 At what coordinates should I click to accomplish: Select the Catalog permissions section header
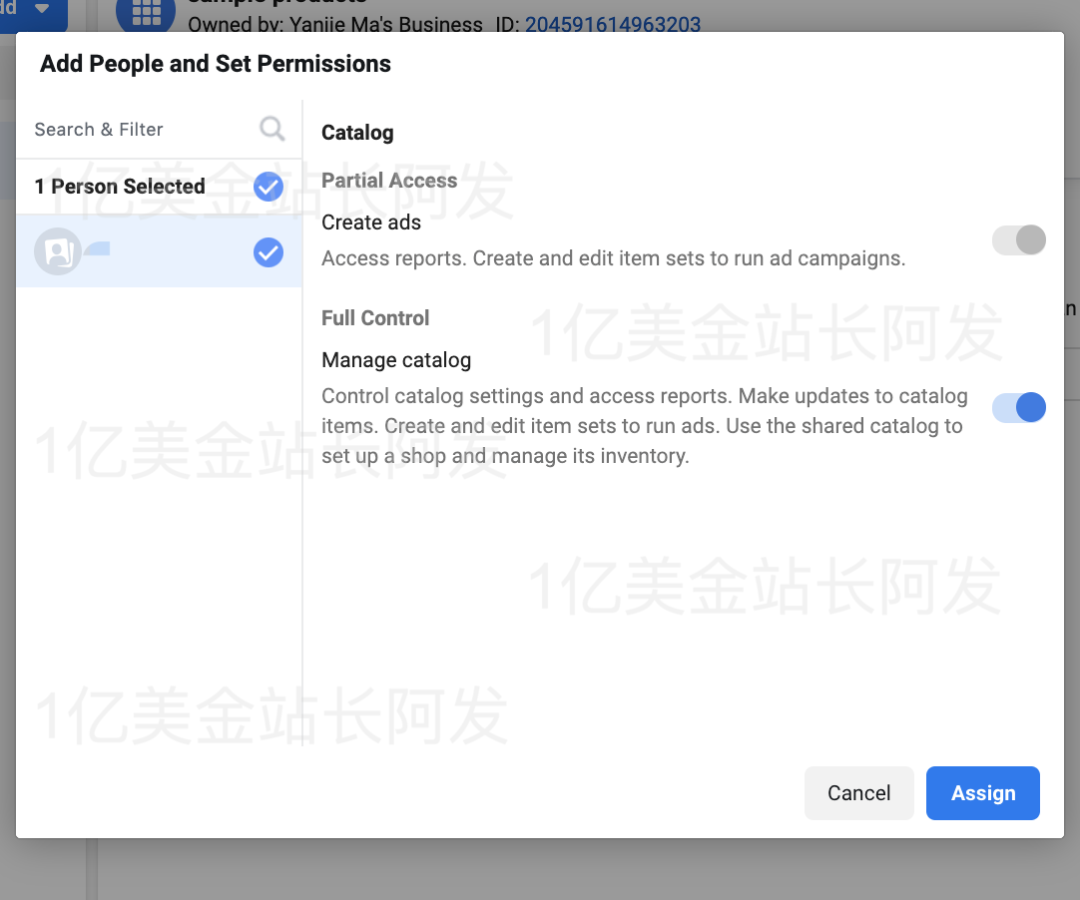coord(357,132)
